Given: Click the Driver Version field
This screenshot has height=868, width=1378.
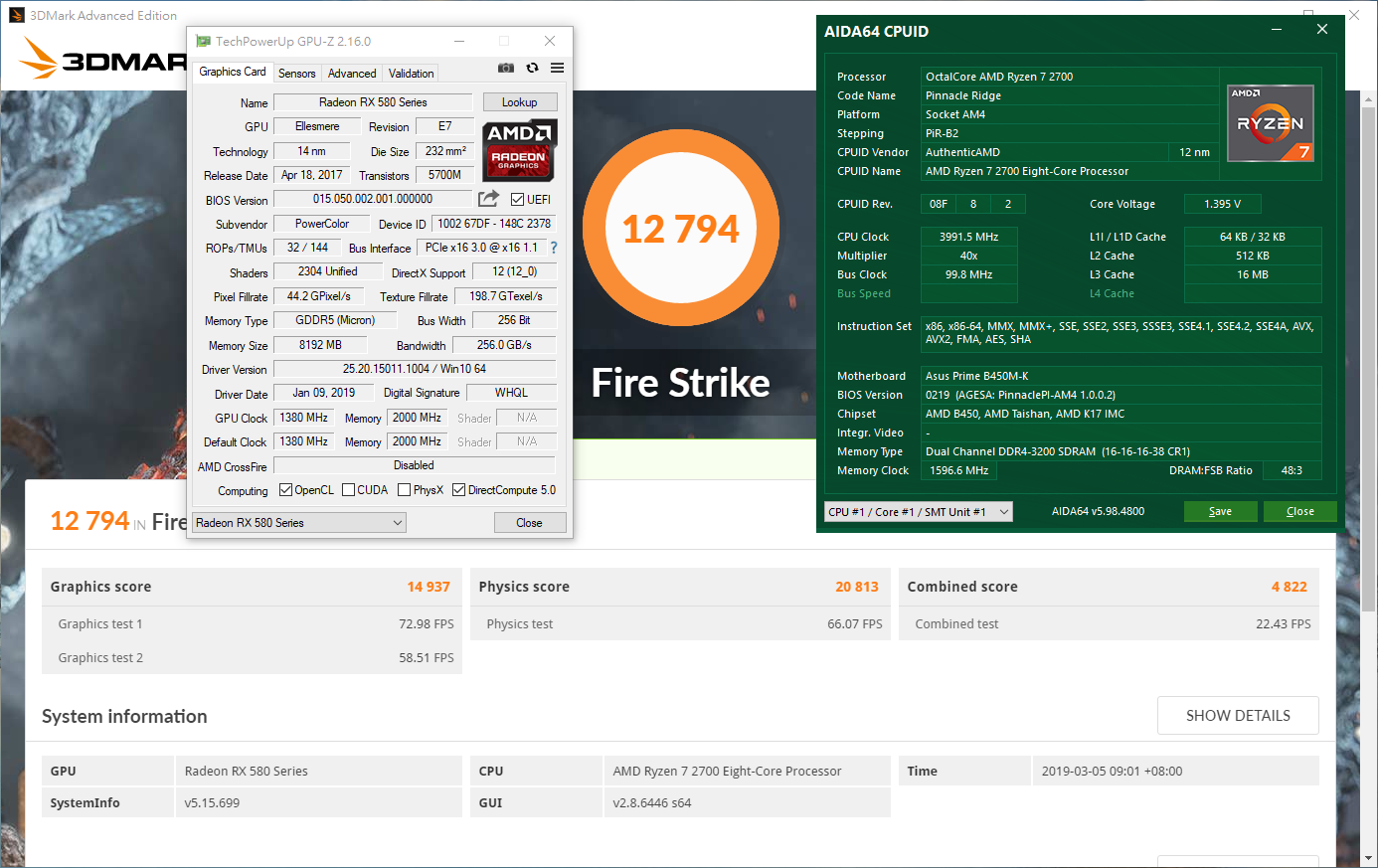Looking at the screenshot, I should (415, 369).
